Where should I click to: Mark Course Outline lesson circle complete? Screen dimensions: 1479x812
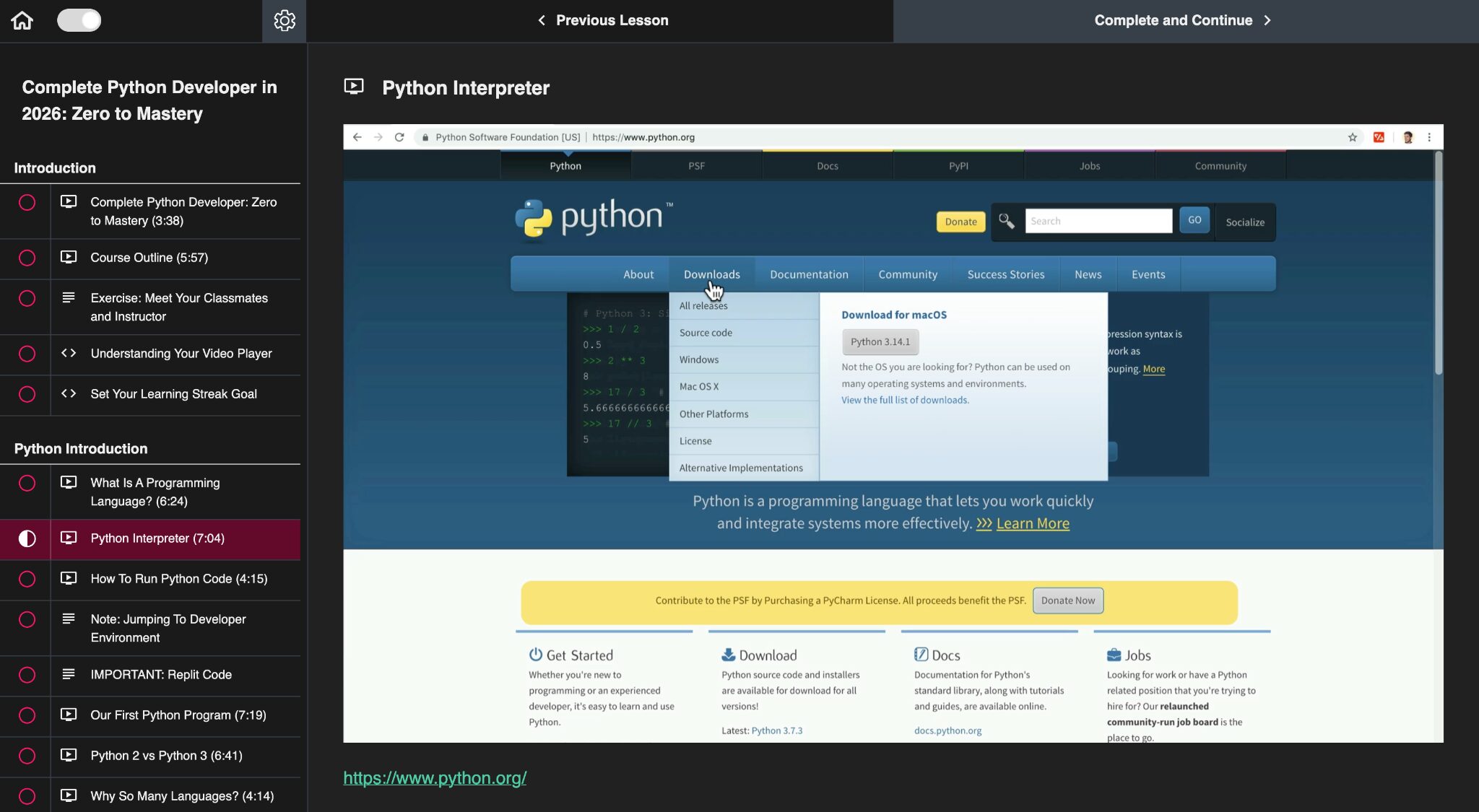(x=27, y=258)
